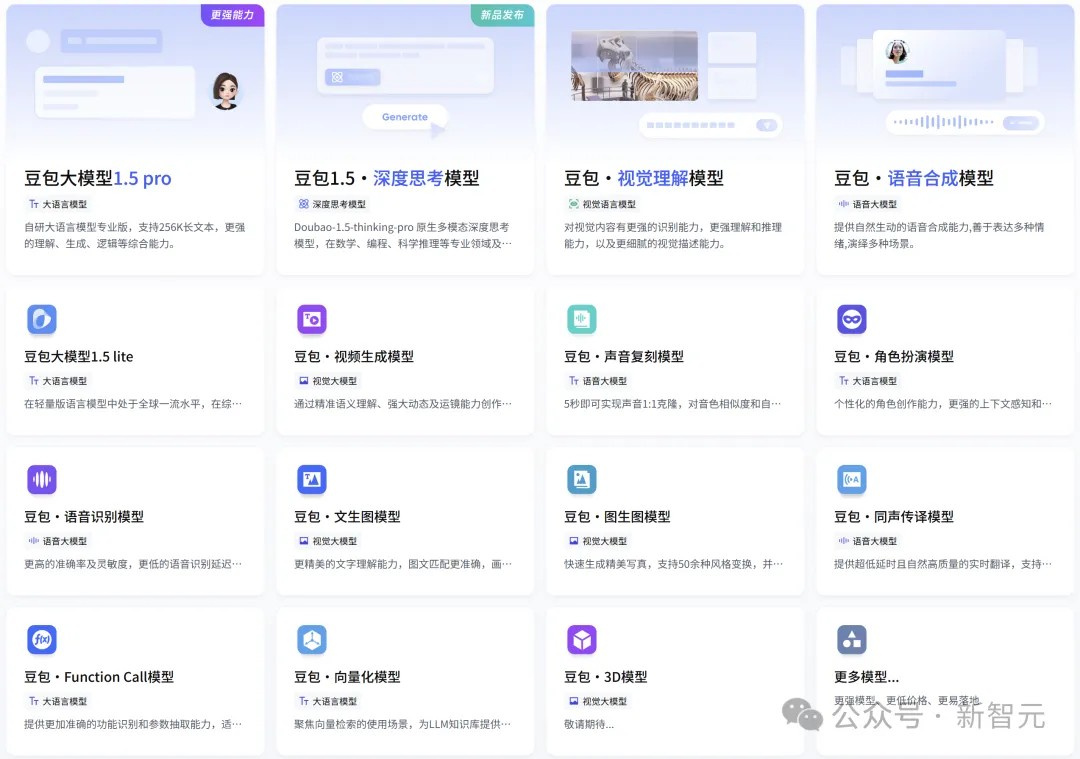The width and height of the screenshot is (1080, 759).
Task: Click the dinosaur skeleton thumbnail
Action: tap(634, 66)
